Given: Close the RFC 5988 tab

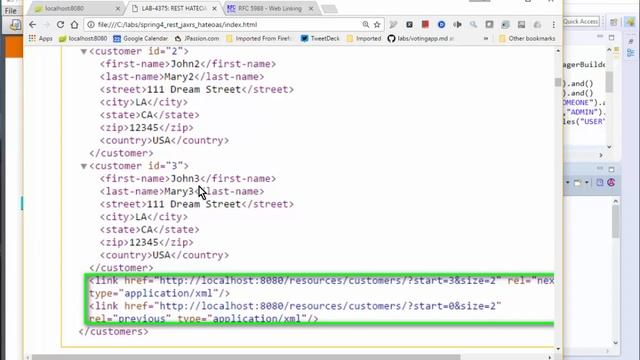Looking at the screenshot, I should click(311, 8).
